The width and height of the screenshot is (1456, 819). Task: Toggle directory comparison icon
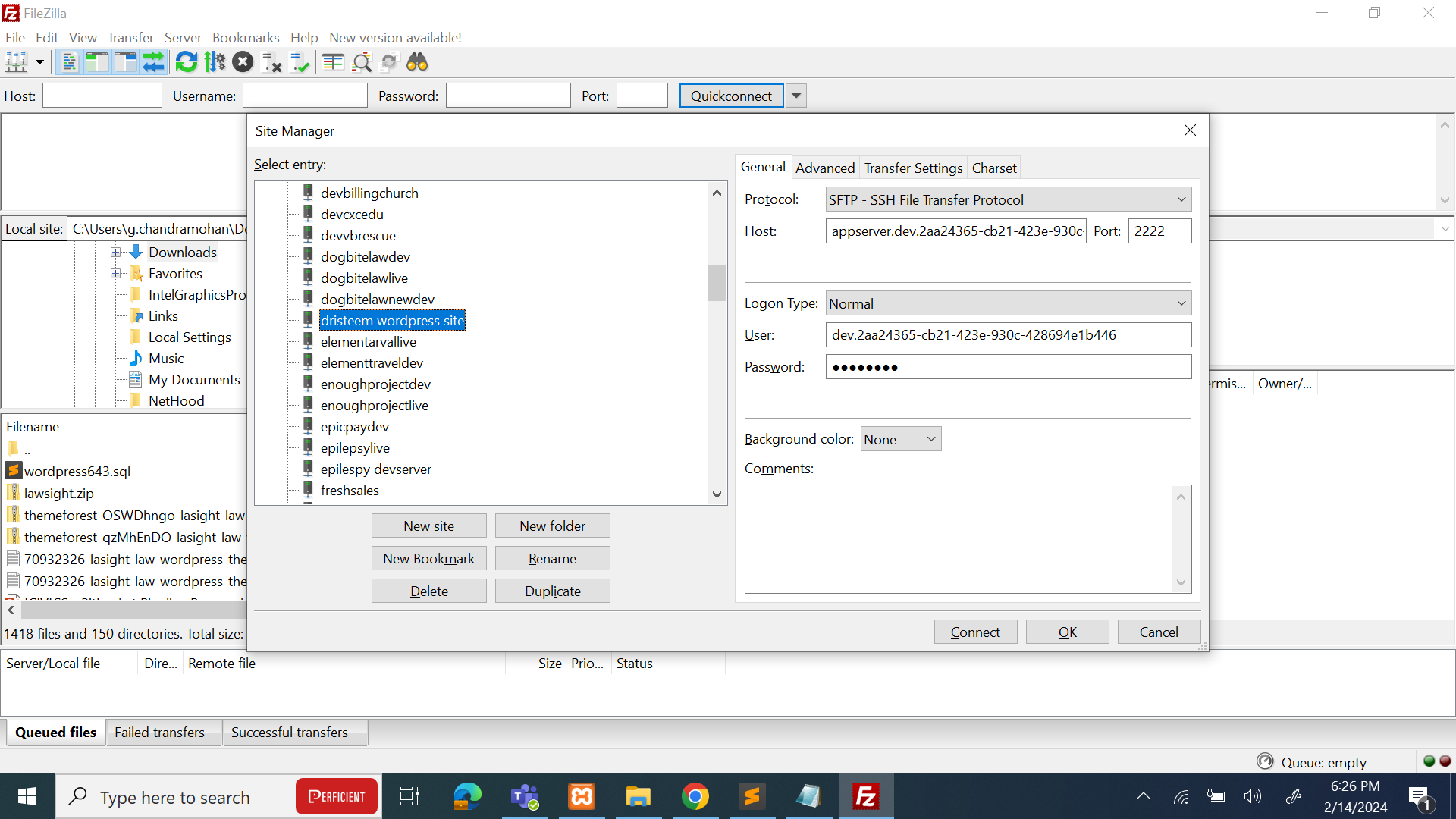tap(362, 62)
